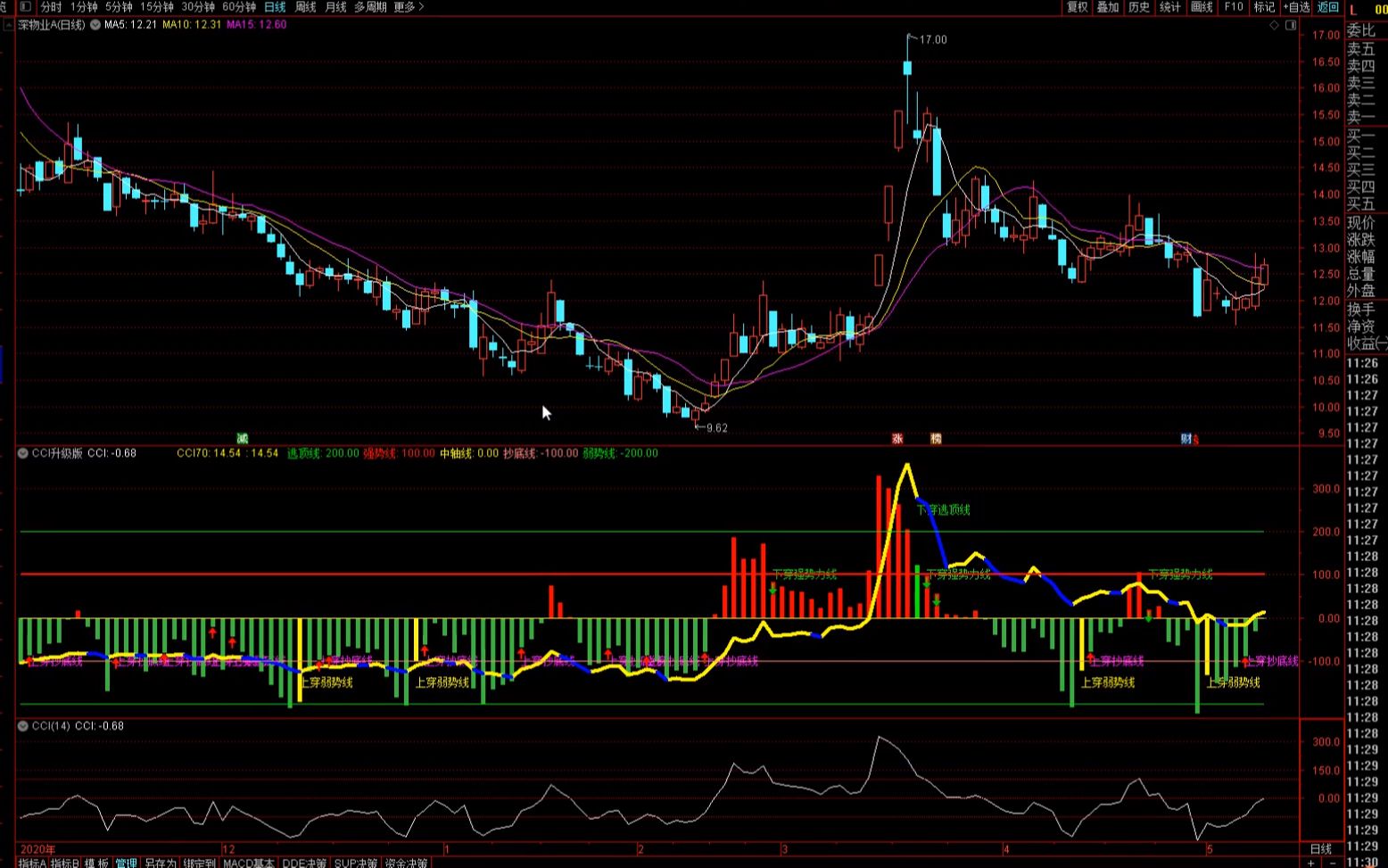Click the 标记 mark button

(x=1264, y=6)
